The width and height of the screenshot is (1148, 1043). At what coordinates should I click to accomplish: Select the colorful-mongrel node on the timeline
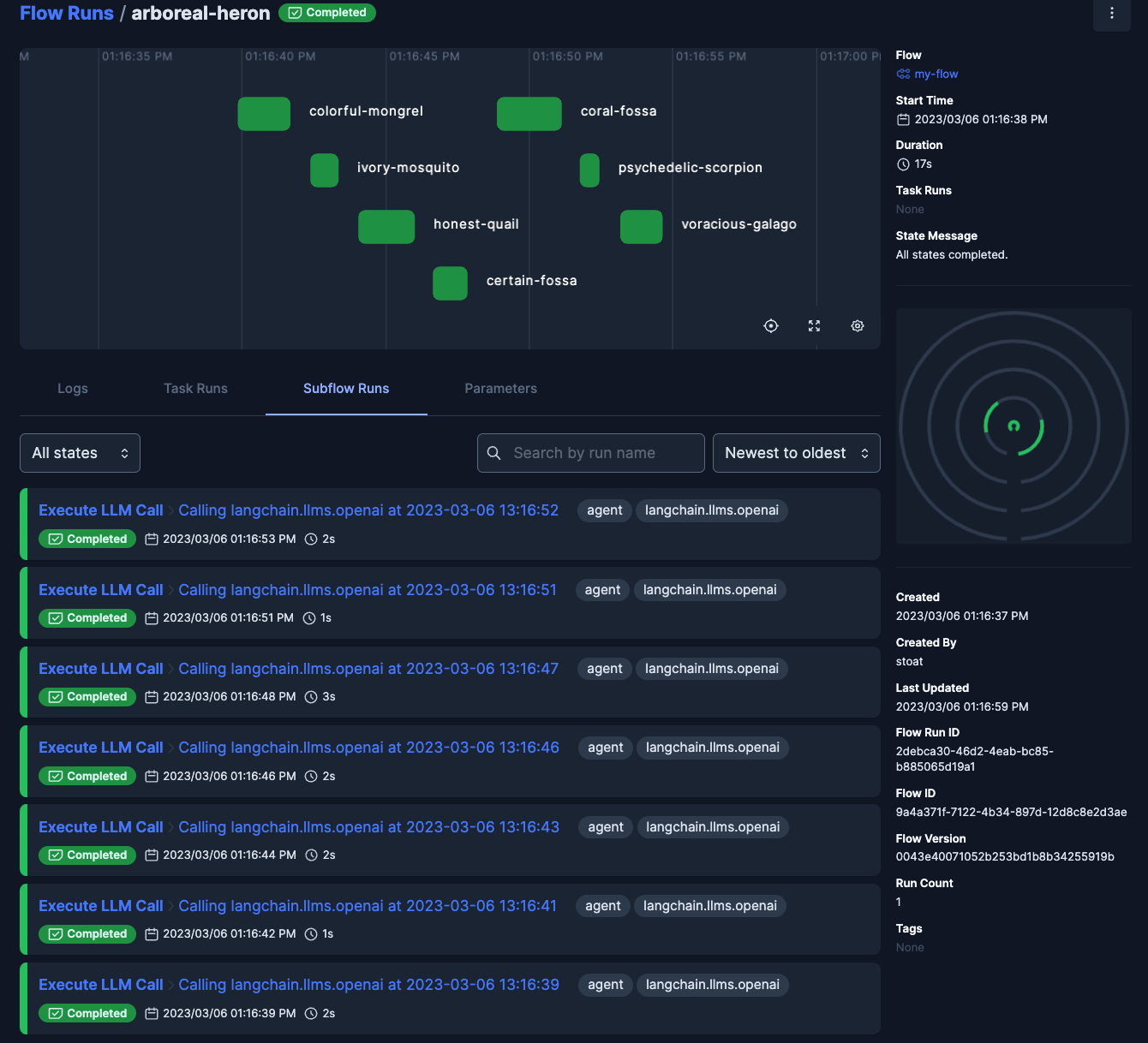[x=264, y=113]
